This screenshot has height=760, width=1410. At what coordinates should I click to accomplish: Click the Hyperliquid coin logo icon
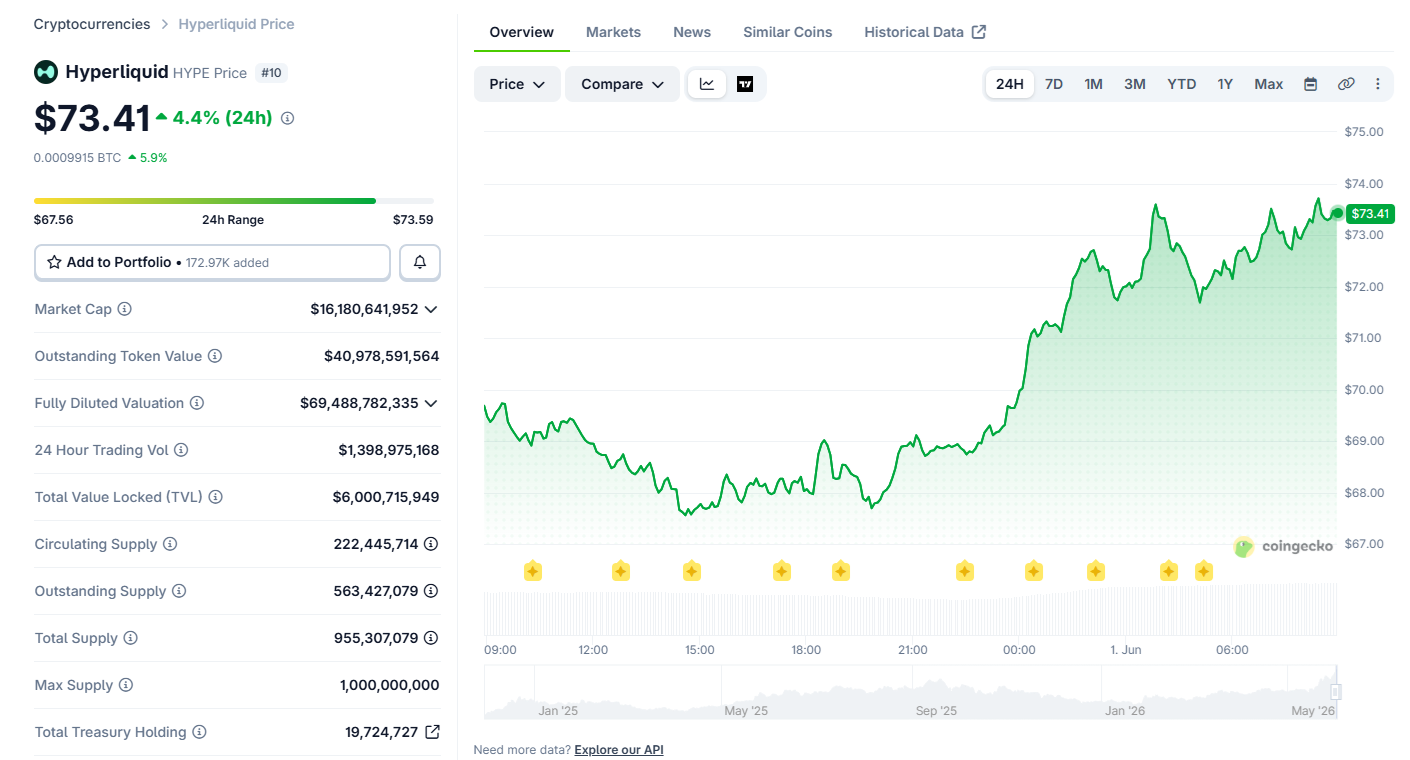[x=46, y=72]
